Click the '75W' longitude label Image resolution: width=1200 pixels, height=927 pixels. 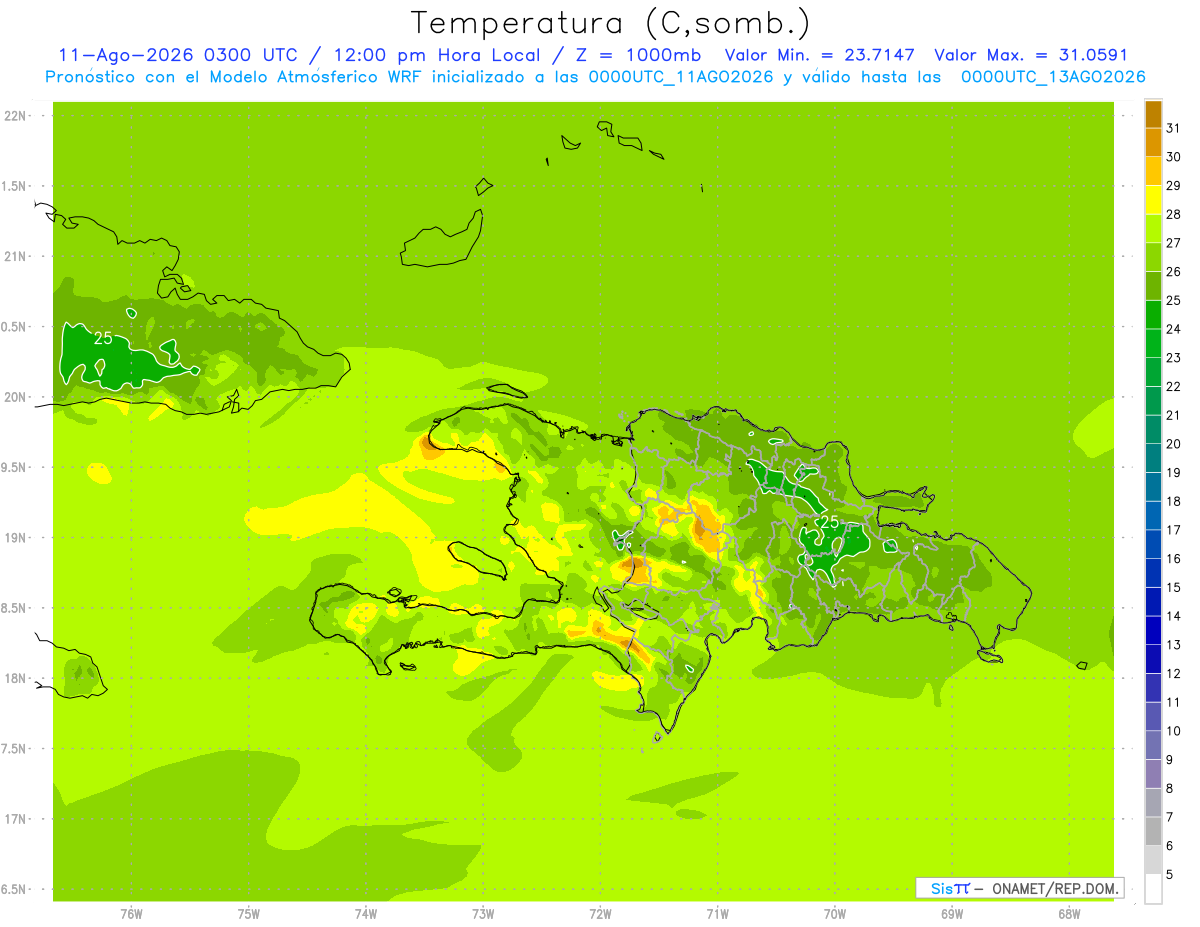[249, 914]
